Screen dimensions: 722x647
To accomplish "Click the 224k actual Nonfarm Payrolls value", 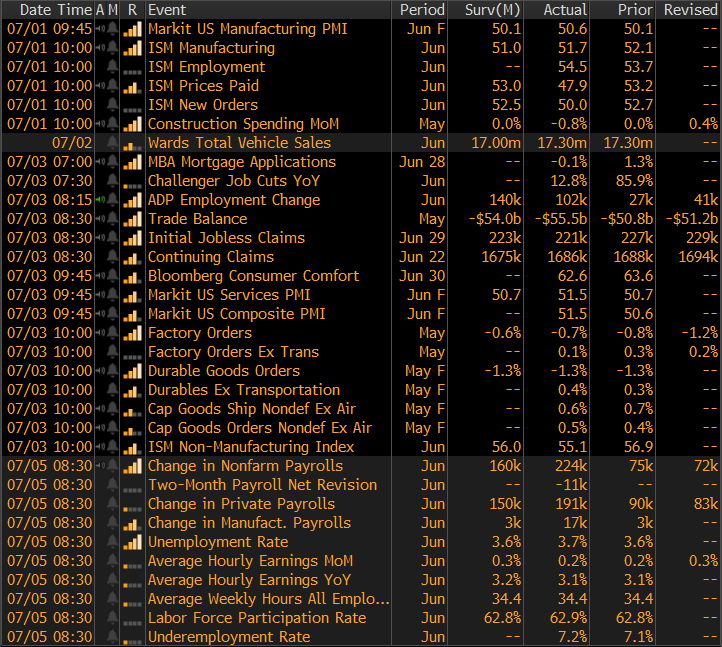I will [570, 466].
